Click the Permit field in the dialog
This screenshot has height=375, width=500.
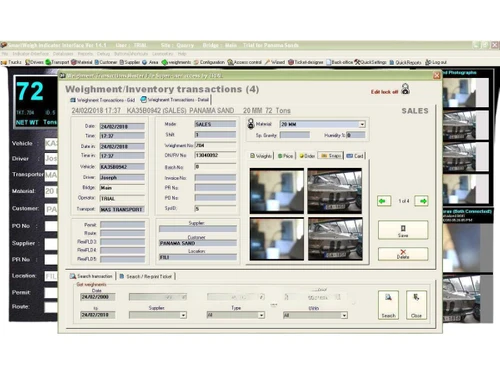(122, 225)
